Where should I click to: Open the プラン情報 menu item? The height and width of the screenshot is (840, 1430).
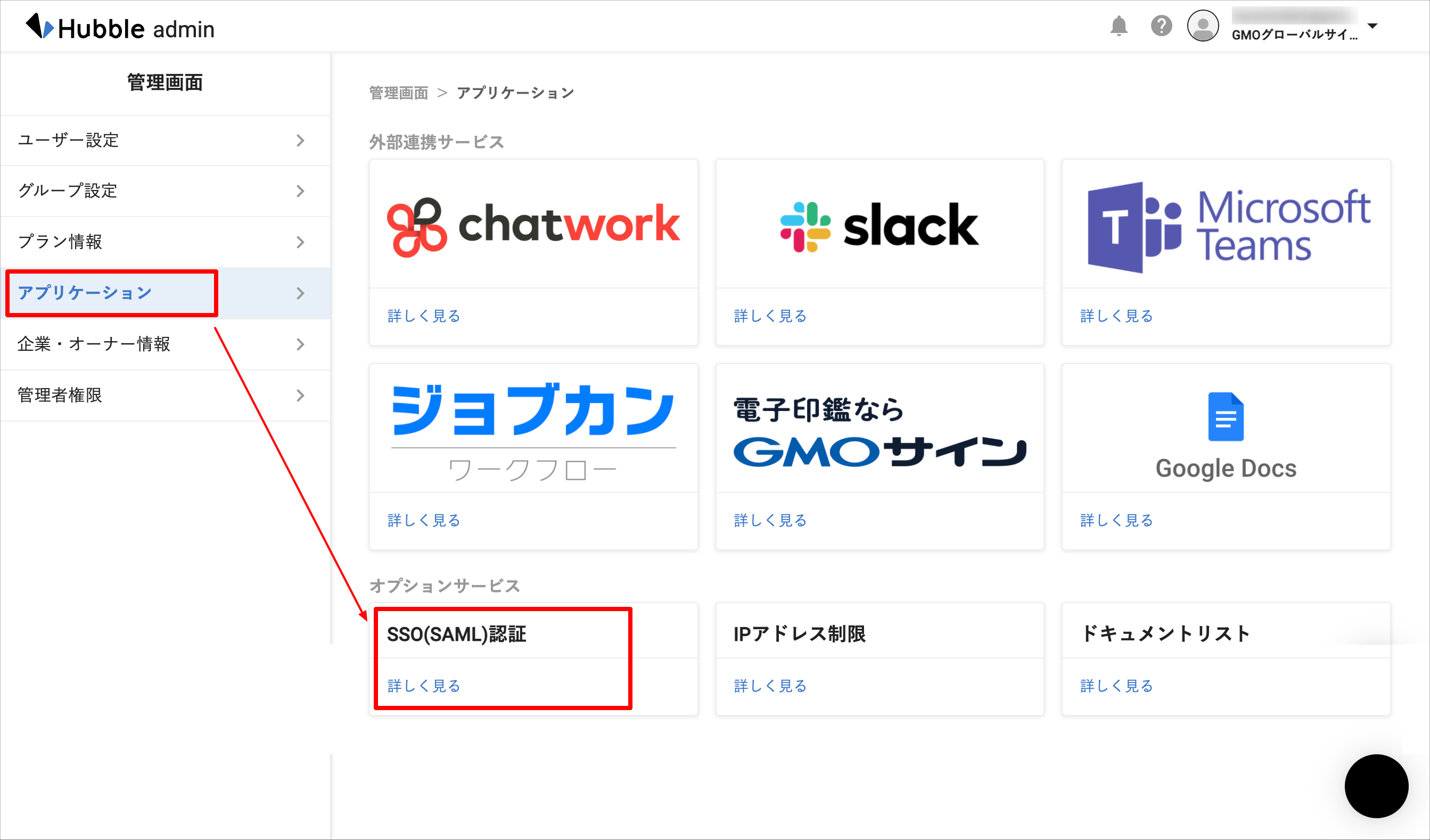coord(165,242)
